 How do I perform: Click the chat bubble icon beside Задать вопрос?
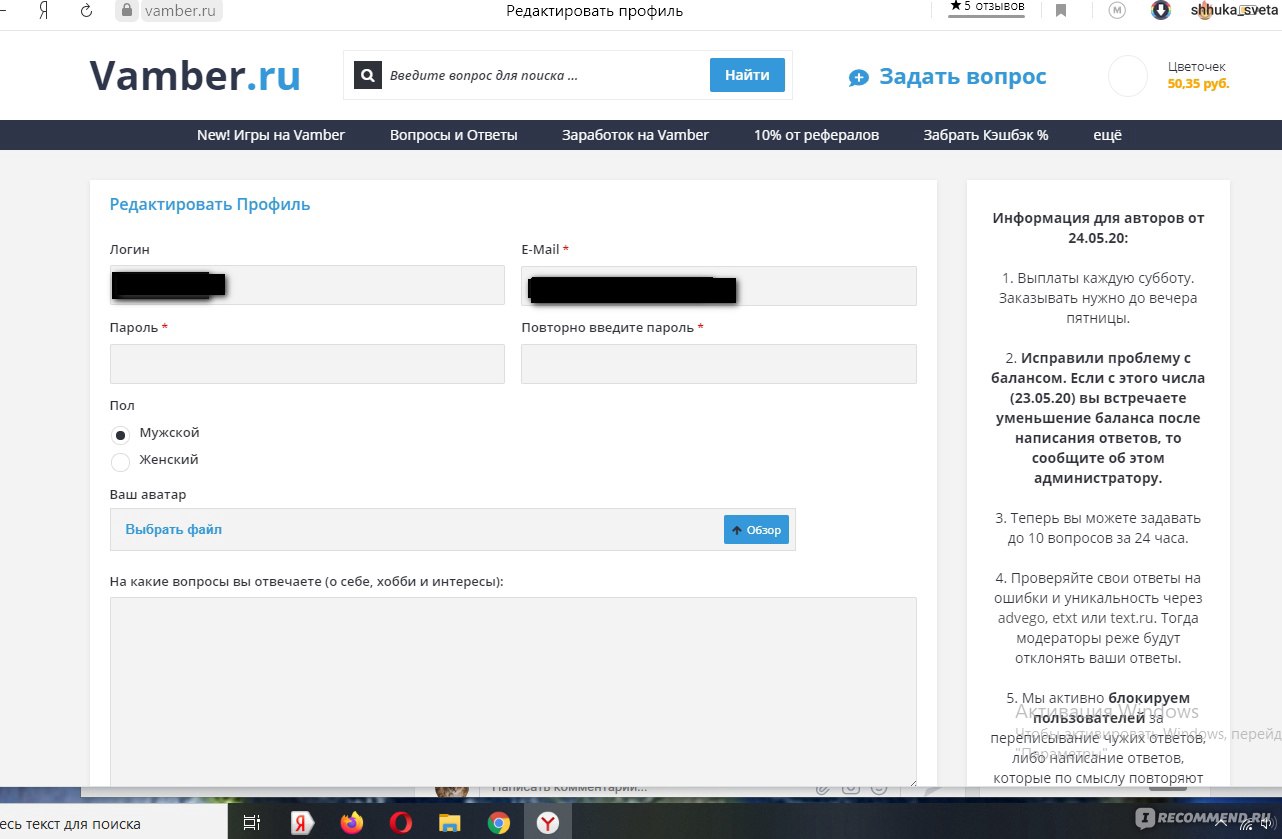coord(858,78)
